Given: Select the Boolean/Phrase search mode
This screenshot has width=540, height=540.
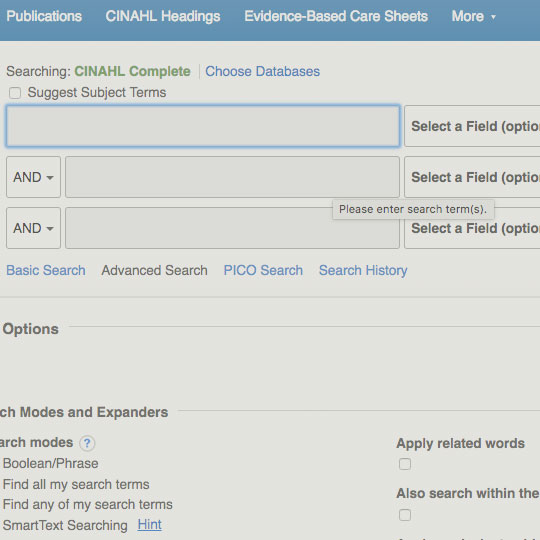Looking at the screenshot, I should 50,464.
